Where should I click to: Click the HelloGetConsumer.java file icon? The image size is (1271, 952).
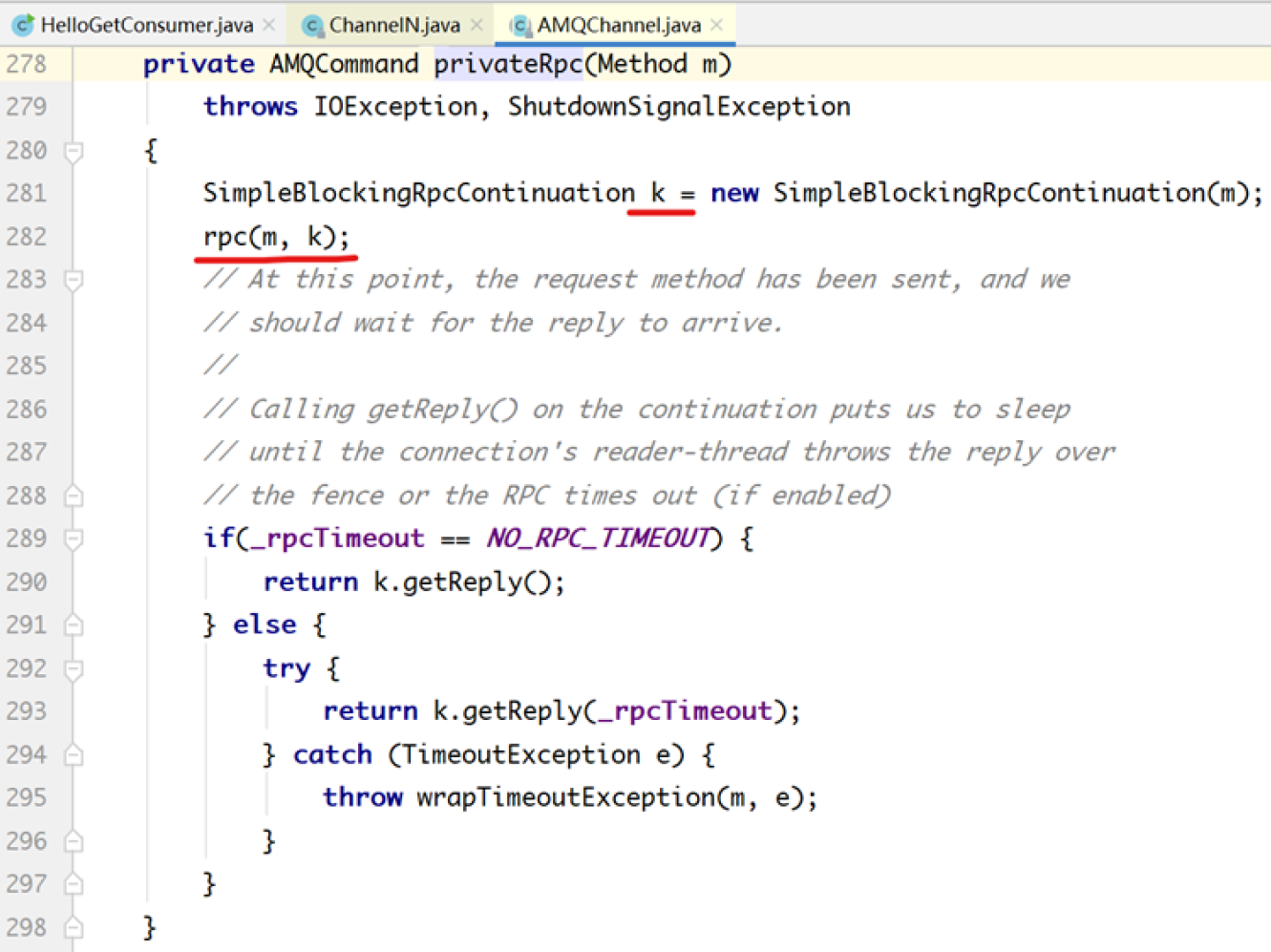[x=23, y=25]
